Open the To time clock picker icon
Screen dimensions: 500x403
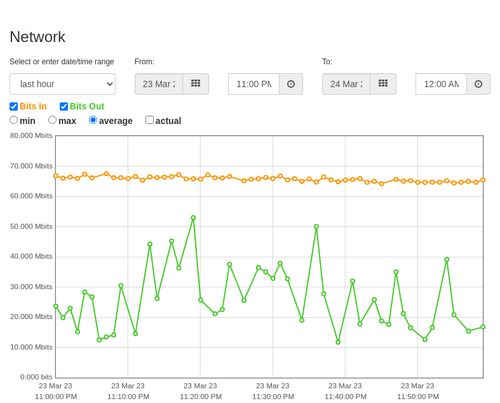pyautogui.click(x=478, y=84)
